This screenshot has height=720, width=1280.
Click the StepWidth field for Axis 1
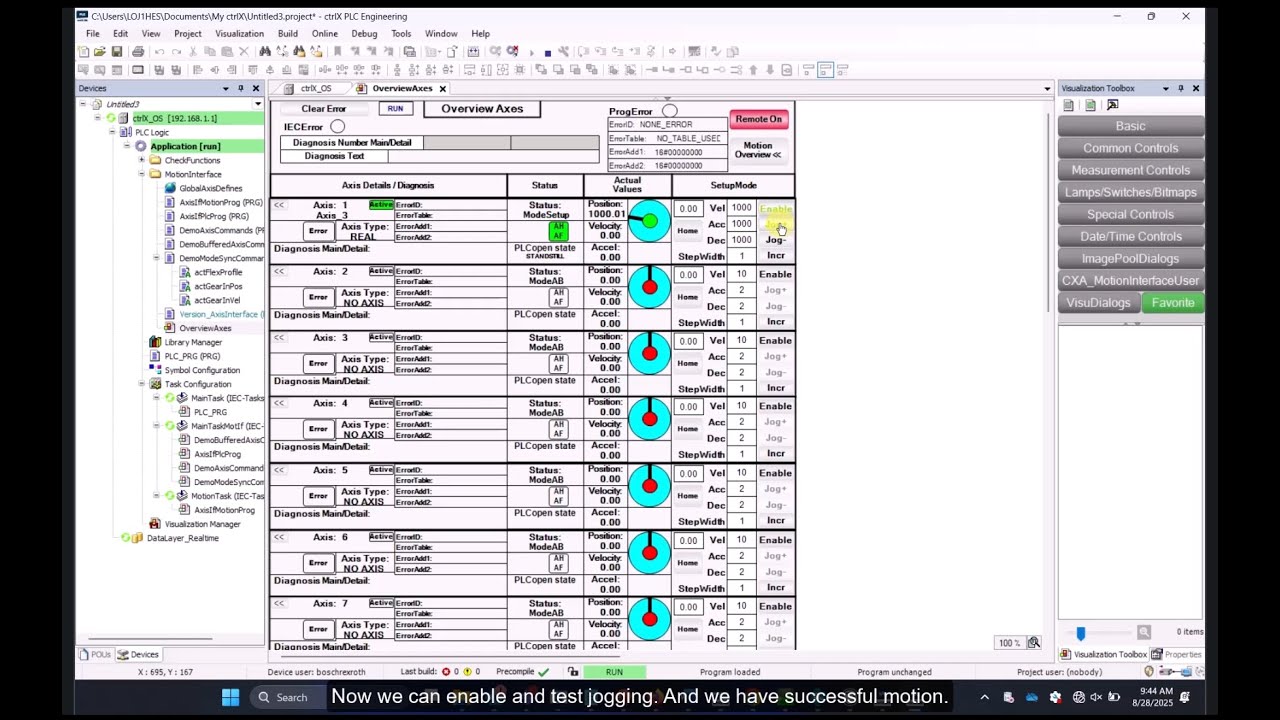[741, 256]
